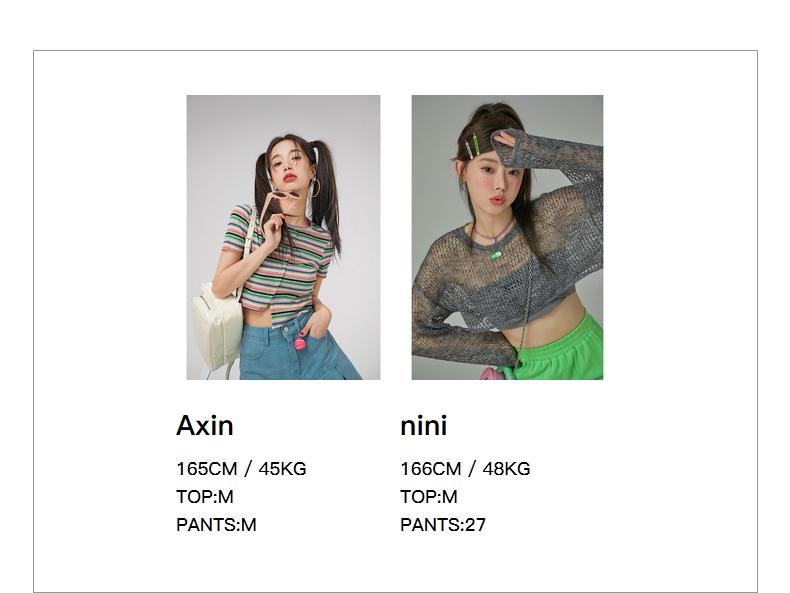This screenshot has height=593, width=790.
Task: Click the pink ball keychain on the jeans
Action: click(x=300, y=344)
